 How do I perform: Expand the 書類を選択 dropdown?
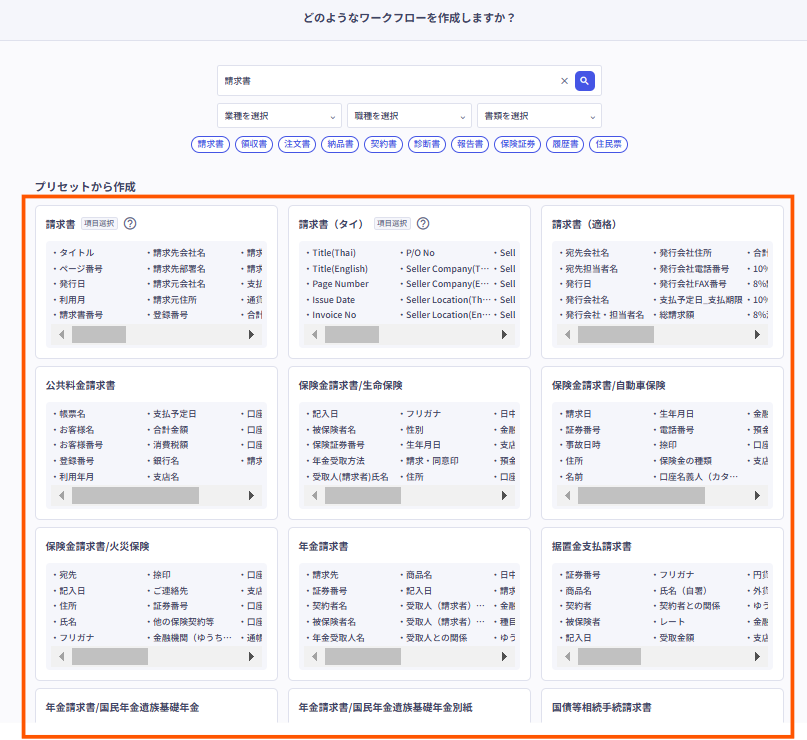(x=539, y=116)
